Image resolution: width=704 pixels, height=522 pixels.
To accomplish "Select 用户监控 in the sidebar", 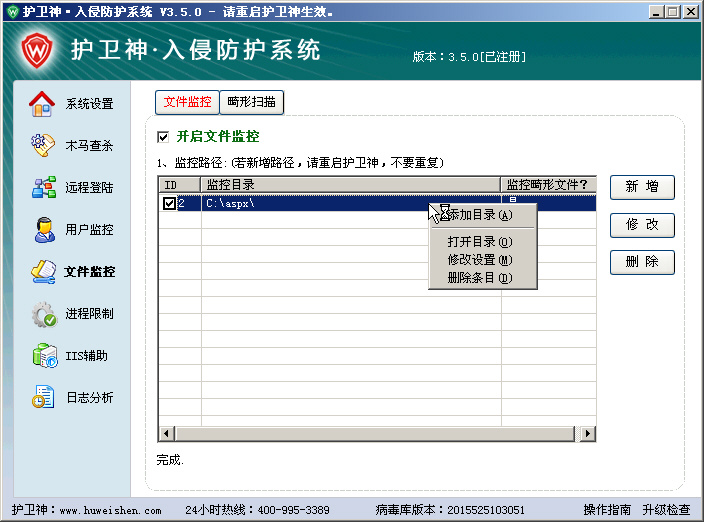I will pos(89,229).
